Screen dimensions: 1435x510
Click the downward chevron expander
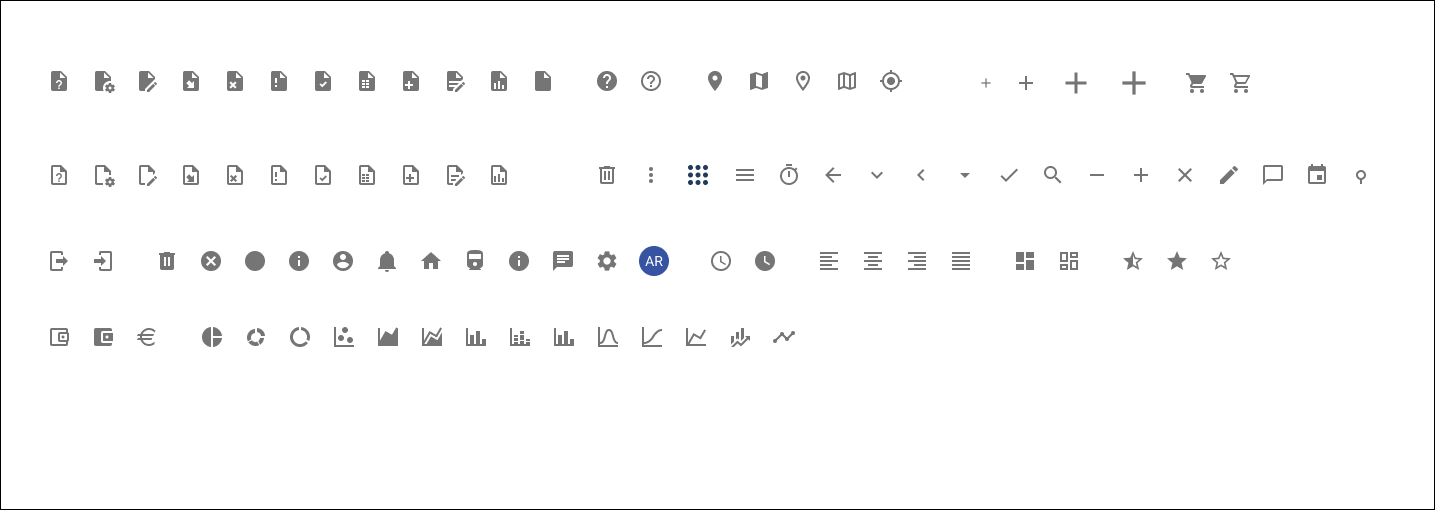pyautogui.click(x=877, y=175)
